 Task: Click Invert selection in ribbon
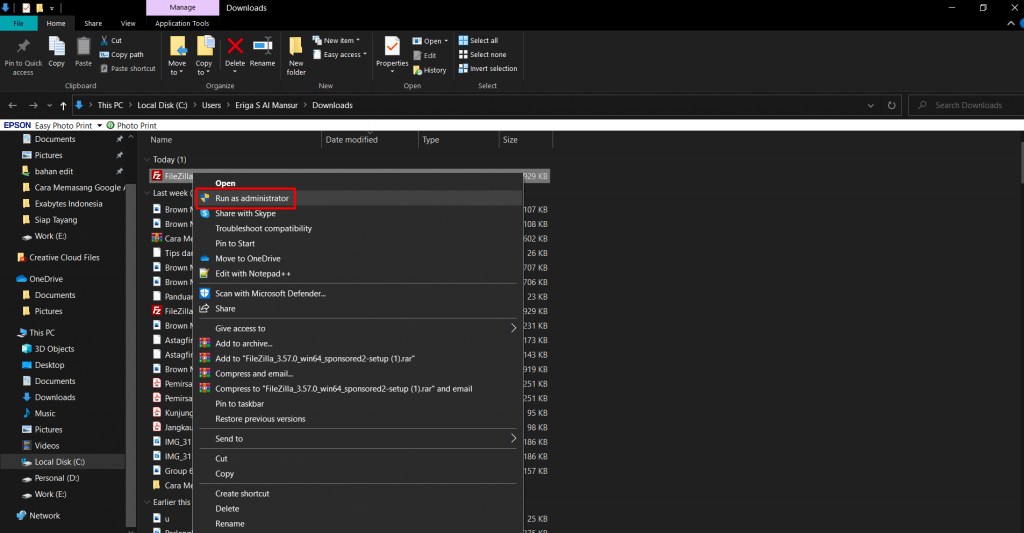pos(488,69)
